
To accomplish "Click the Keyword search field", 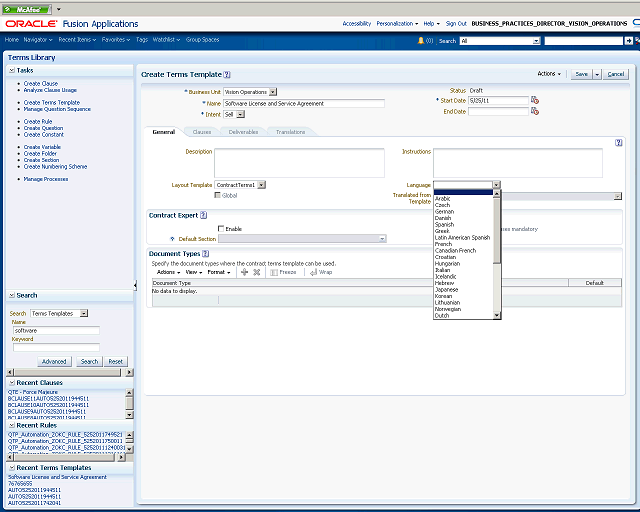I will point(56,347).
